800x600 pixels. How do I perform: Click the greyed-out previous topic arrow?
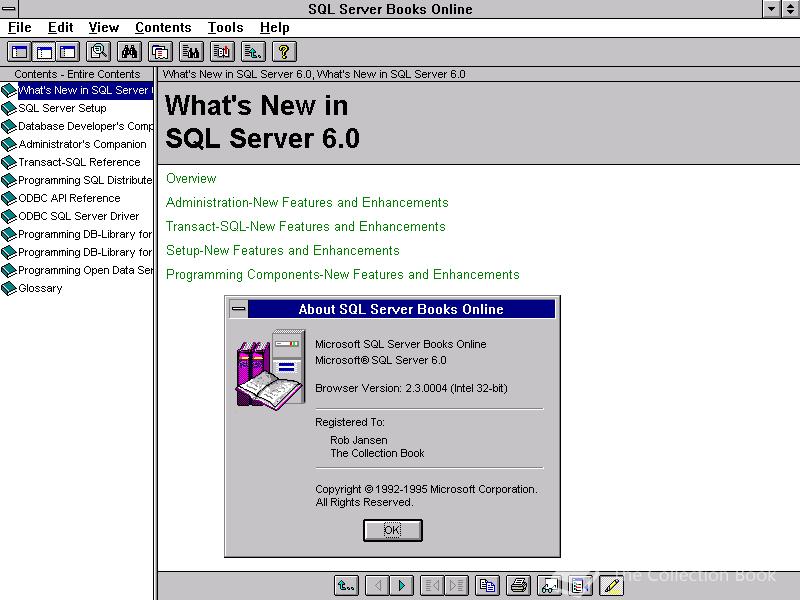(x=378, y=585)
